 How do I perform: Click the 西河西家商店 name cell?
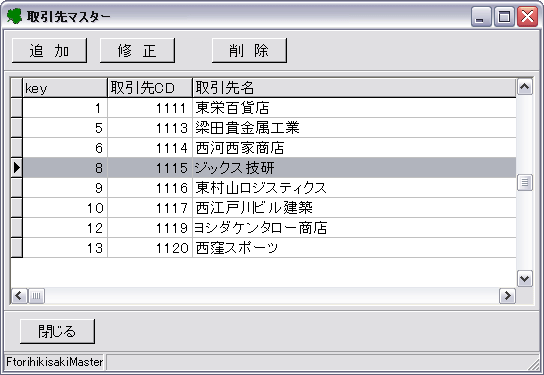pyautogui.click(x=354, y=148)
